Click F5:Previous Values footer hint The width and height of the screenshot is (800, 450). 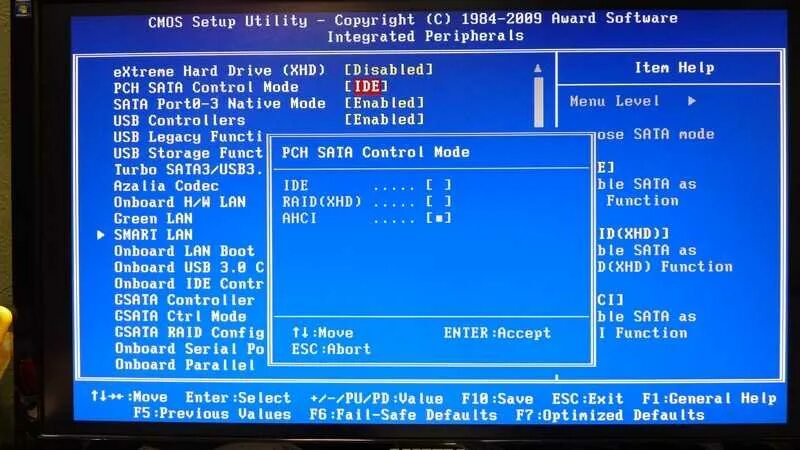tap(212, 414)
